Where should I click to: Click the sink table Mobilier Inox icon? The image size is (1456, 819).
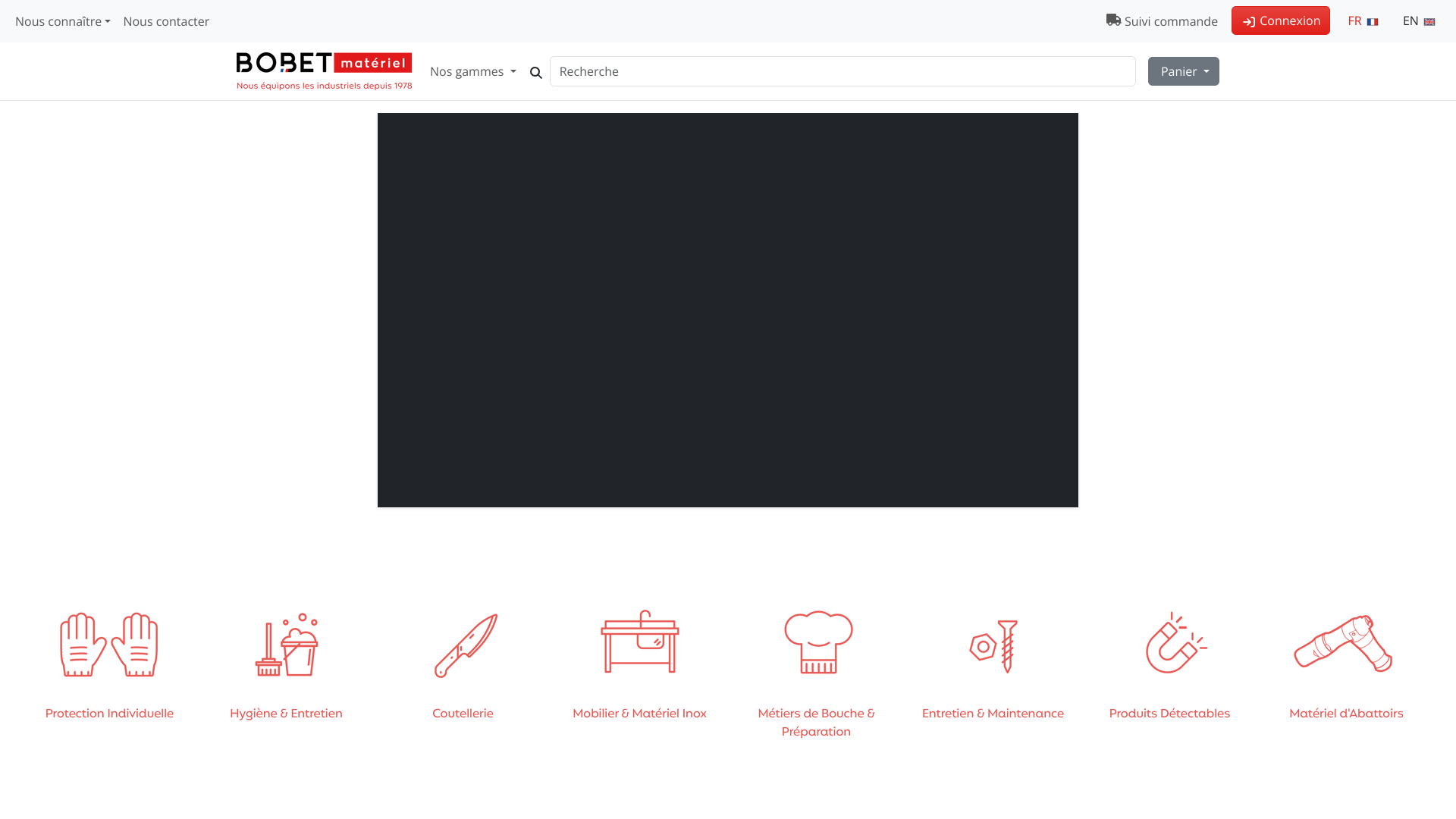tap(640, 642)
